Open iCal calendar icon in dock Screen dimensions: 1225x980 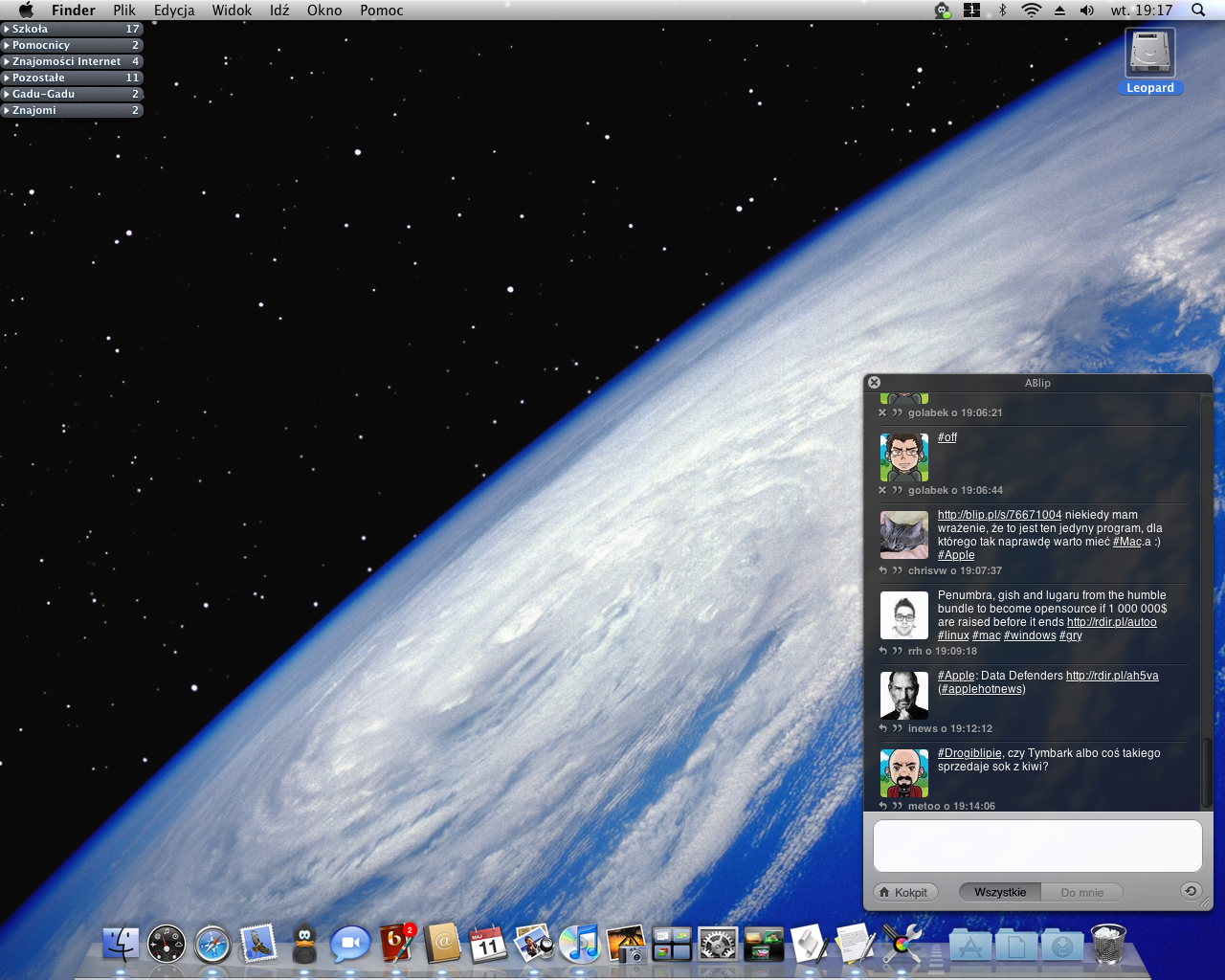point(488,945)
